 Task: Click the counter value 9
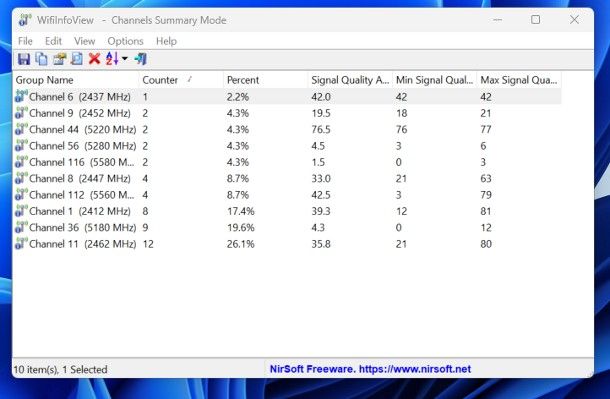click(x=145, y=228)
